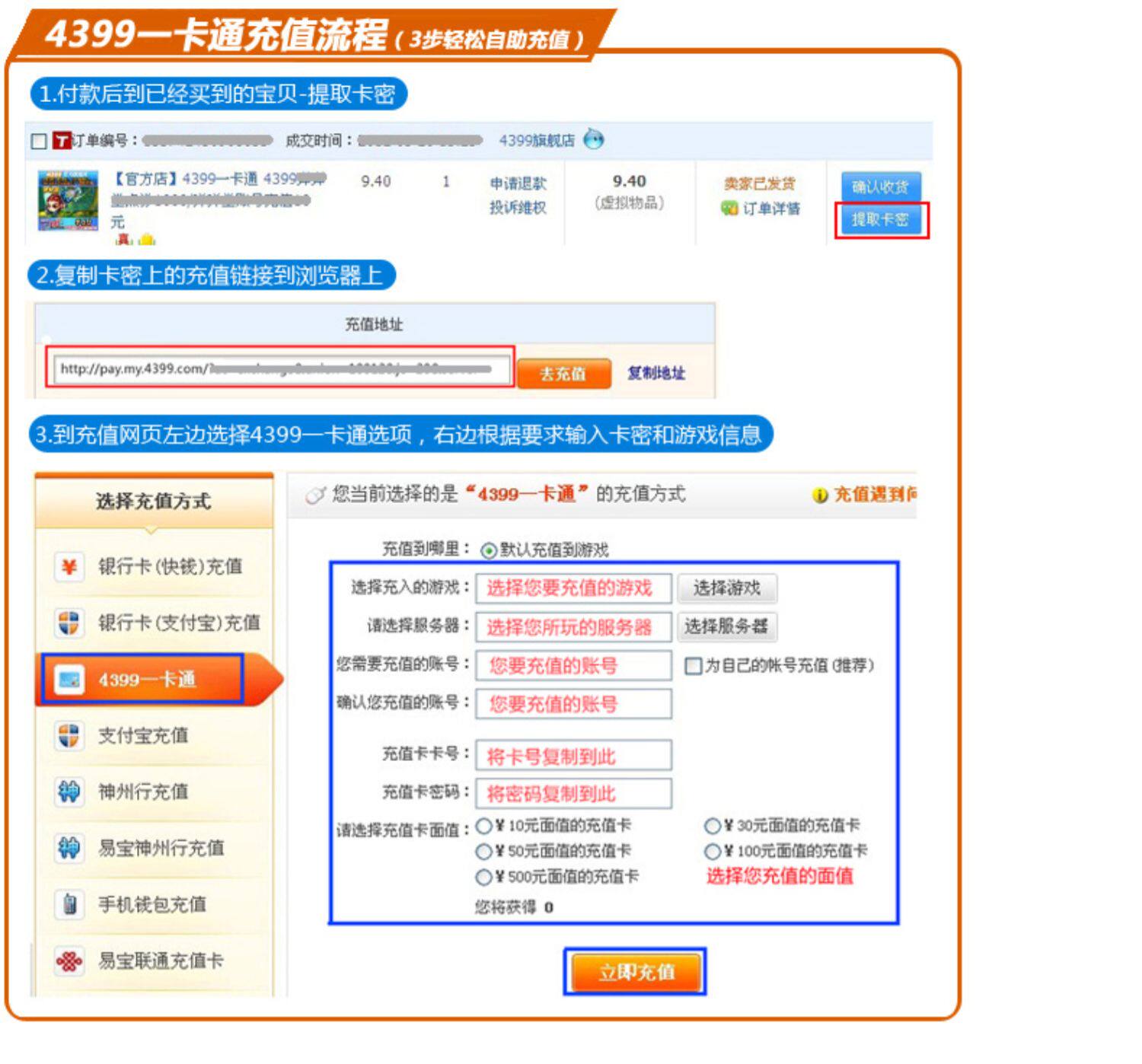Open the 选择服务器 server picker
The width and height of the screenshot is (1142, 1064).
pos(727,626)
